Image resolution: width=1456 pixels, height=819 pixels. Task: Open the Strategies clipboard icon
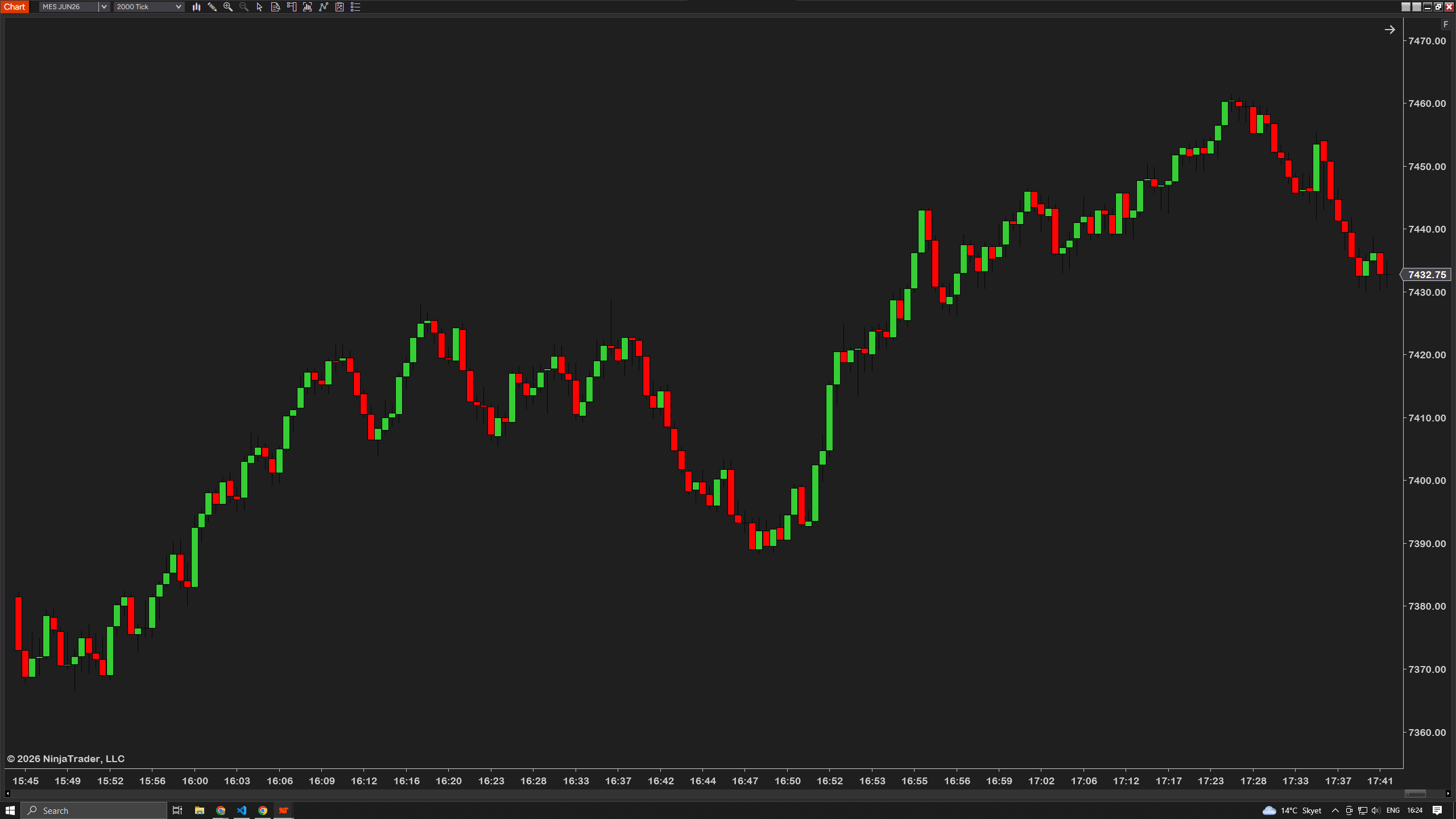point(340,7)
